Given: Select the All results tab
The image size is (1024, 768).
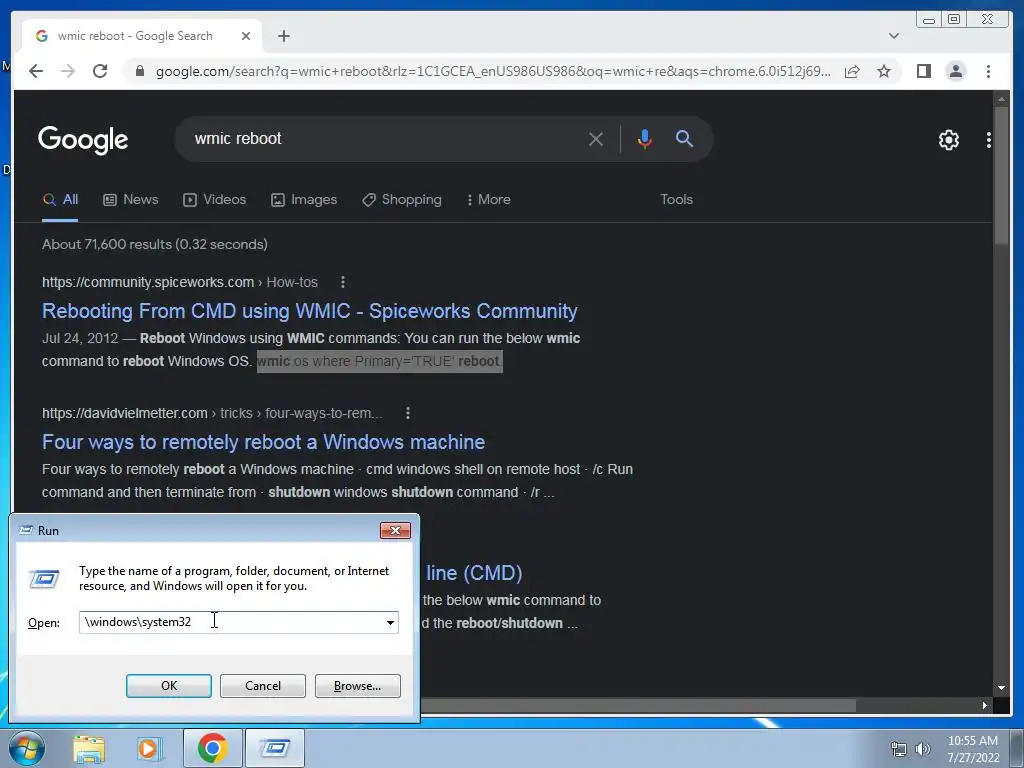Looking at the screenshot, I should pyautogui.click(x=60, y=200).
